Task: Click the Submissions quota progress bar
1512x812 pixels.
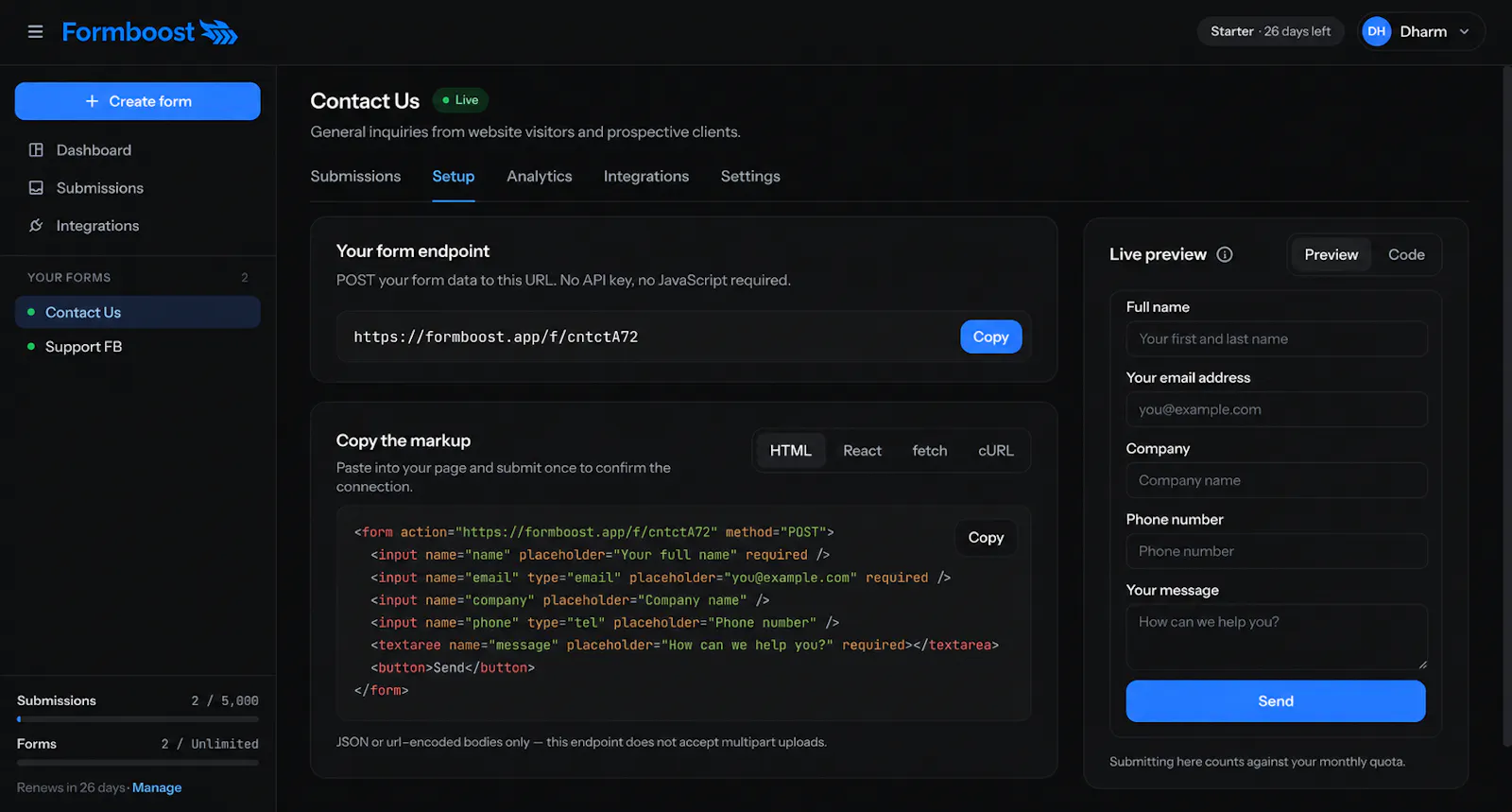Action: point(138,719)
